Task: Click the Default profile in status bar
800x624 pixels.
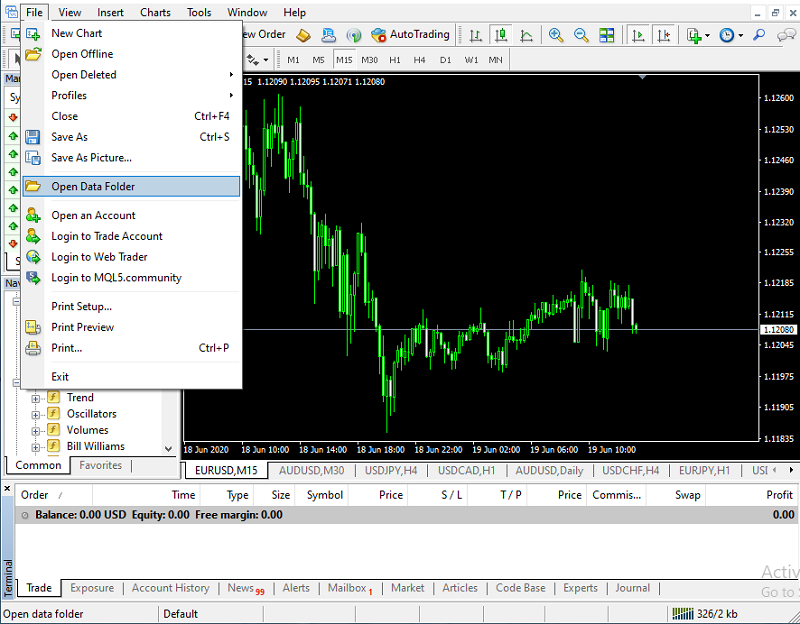Action: 181,614
